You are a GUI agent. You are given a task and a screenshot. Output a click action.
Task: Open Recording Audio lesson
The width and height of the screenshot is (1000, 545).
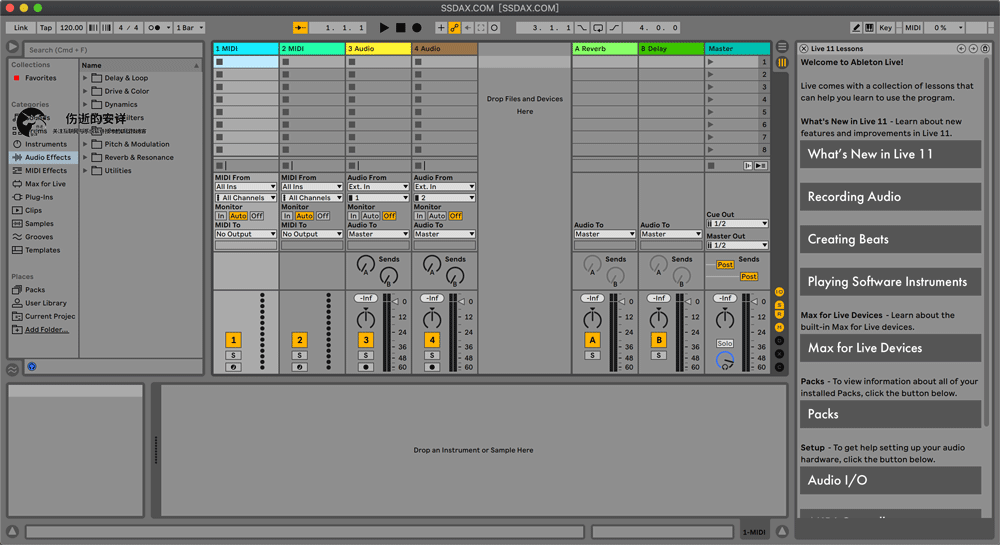pyautogui.click(x=890, y=197)
